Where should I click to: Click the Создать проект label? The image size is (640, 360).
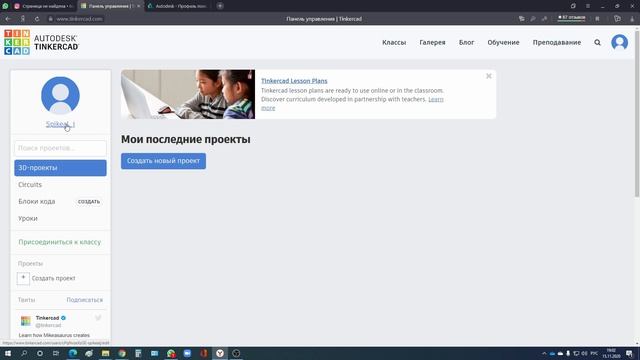point(53,278)
